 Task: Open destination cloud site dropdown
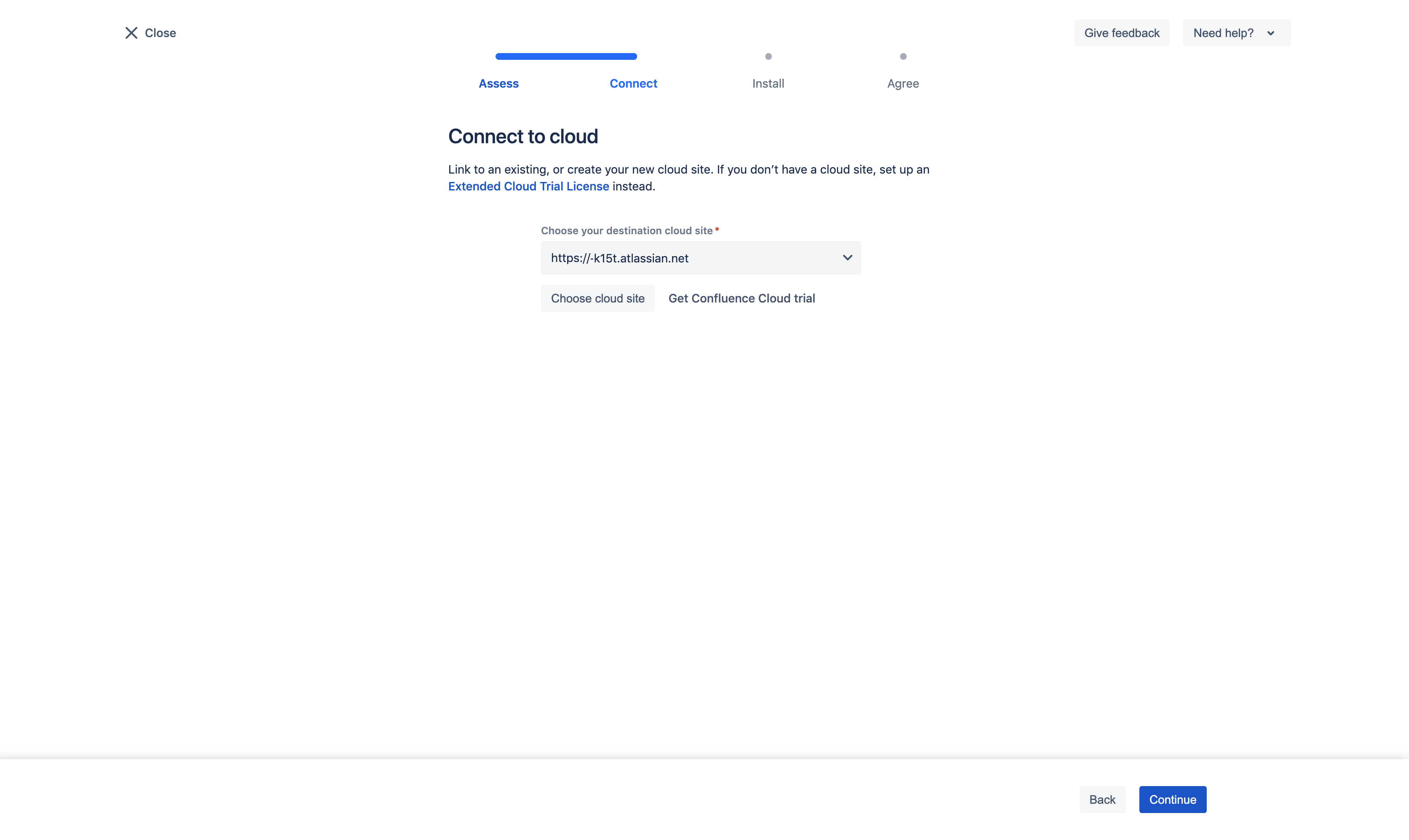click(x=700, y=258)
